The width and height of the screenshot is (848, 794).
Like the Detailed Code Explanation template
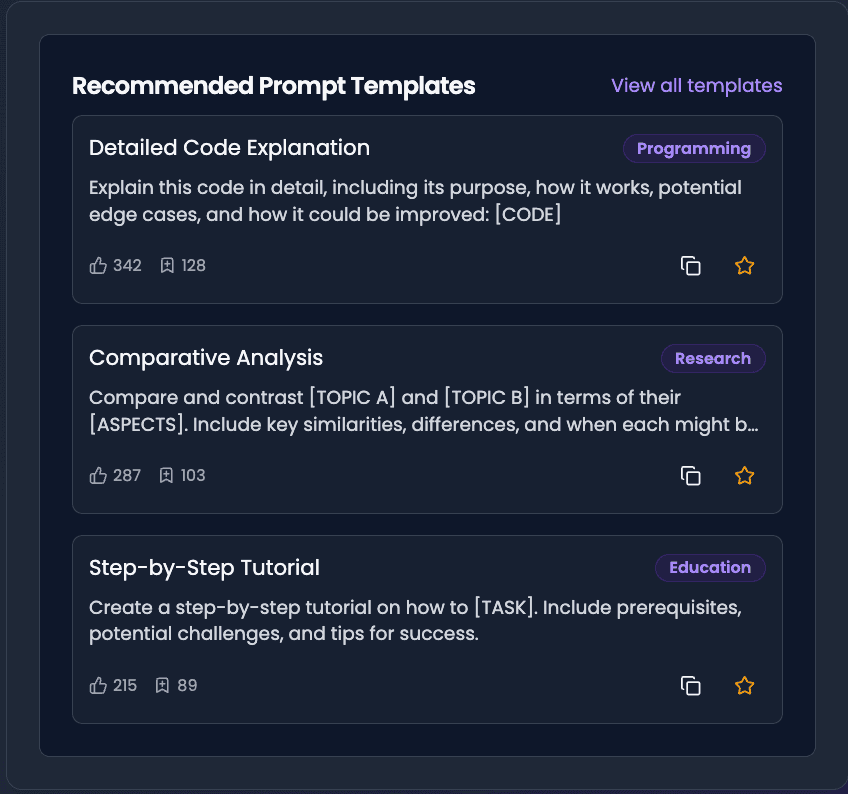pyautogui.click(x=98, y=266)
